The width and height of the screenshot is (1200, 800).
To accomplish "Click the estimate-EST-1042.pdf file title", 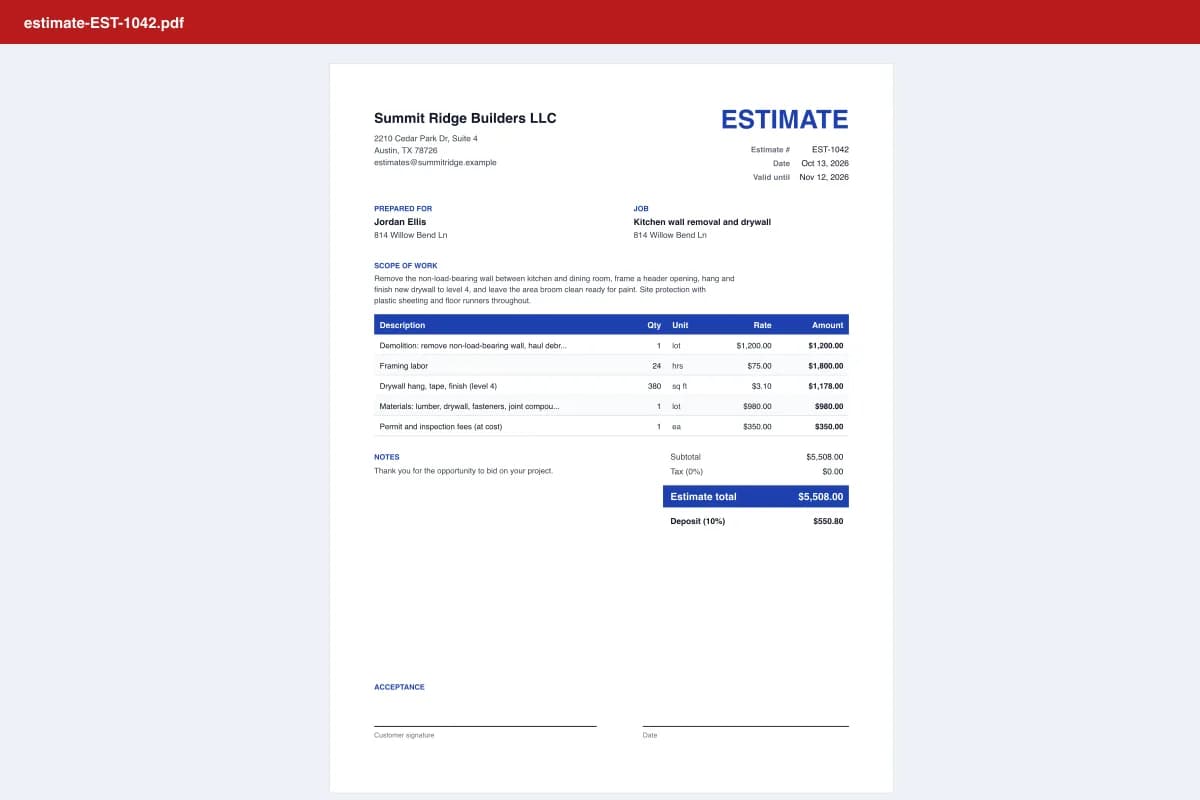I will [104, 22].
